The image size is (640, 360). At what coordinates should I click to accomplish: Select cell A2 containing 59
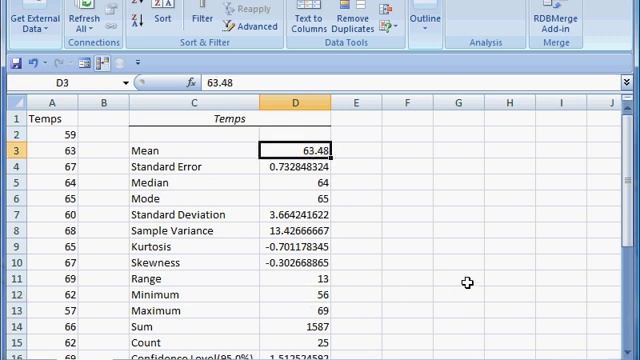pos(52,135)
